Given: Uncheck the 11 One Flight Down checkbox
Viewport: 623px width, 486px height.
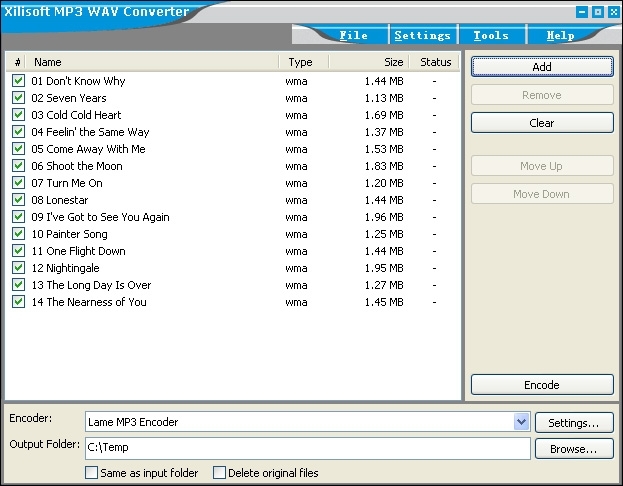Looking at the screenshot, I should (18, 251).
